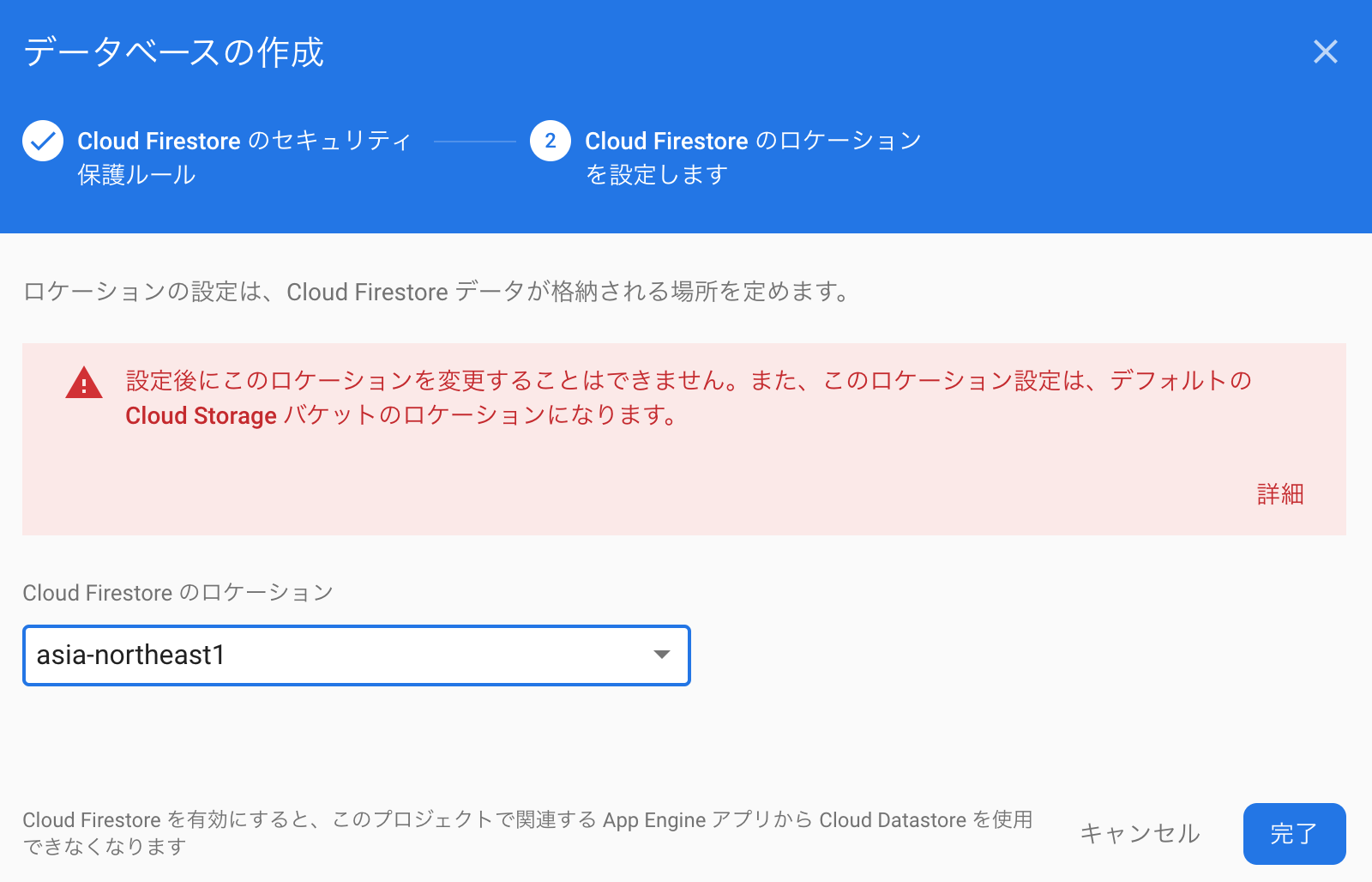Click the App Engine notice text at bottom
Screen dimensions: 1372x882
point(527,833)
